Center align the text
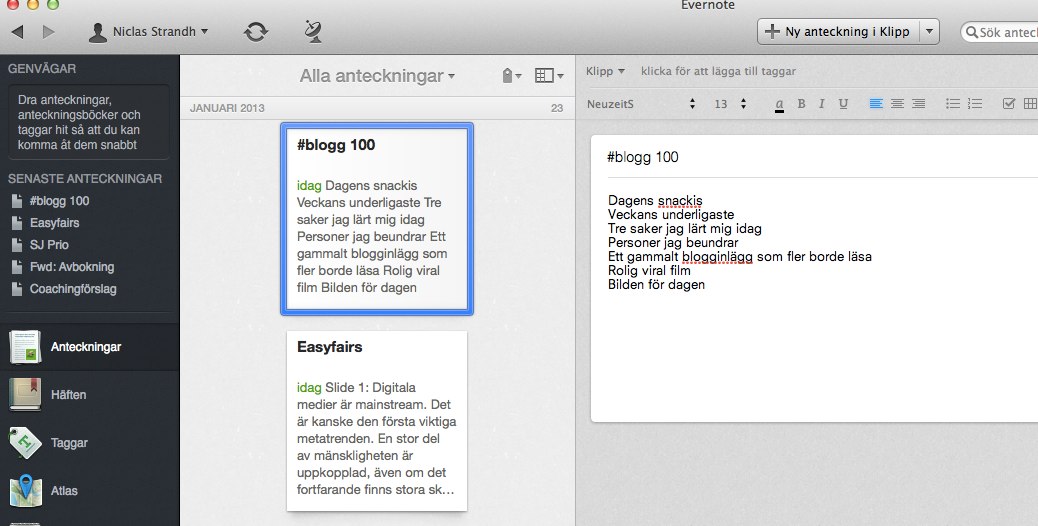Screen dimensions: 1038x526 pyautogui.click(x=897, y=103)
